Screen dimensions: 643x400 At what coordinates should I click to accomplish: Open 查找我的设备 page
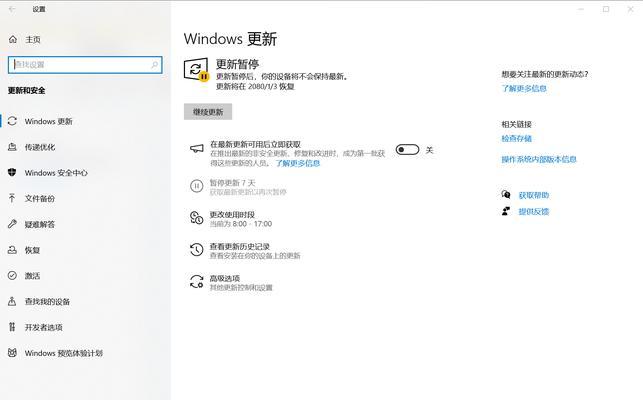point(85,302)
